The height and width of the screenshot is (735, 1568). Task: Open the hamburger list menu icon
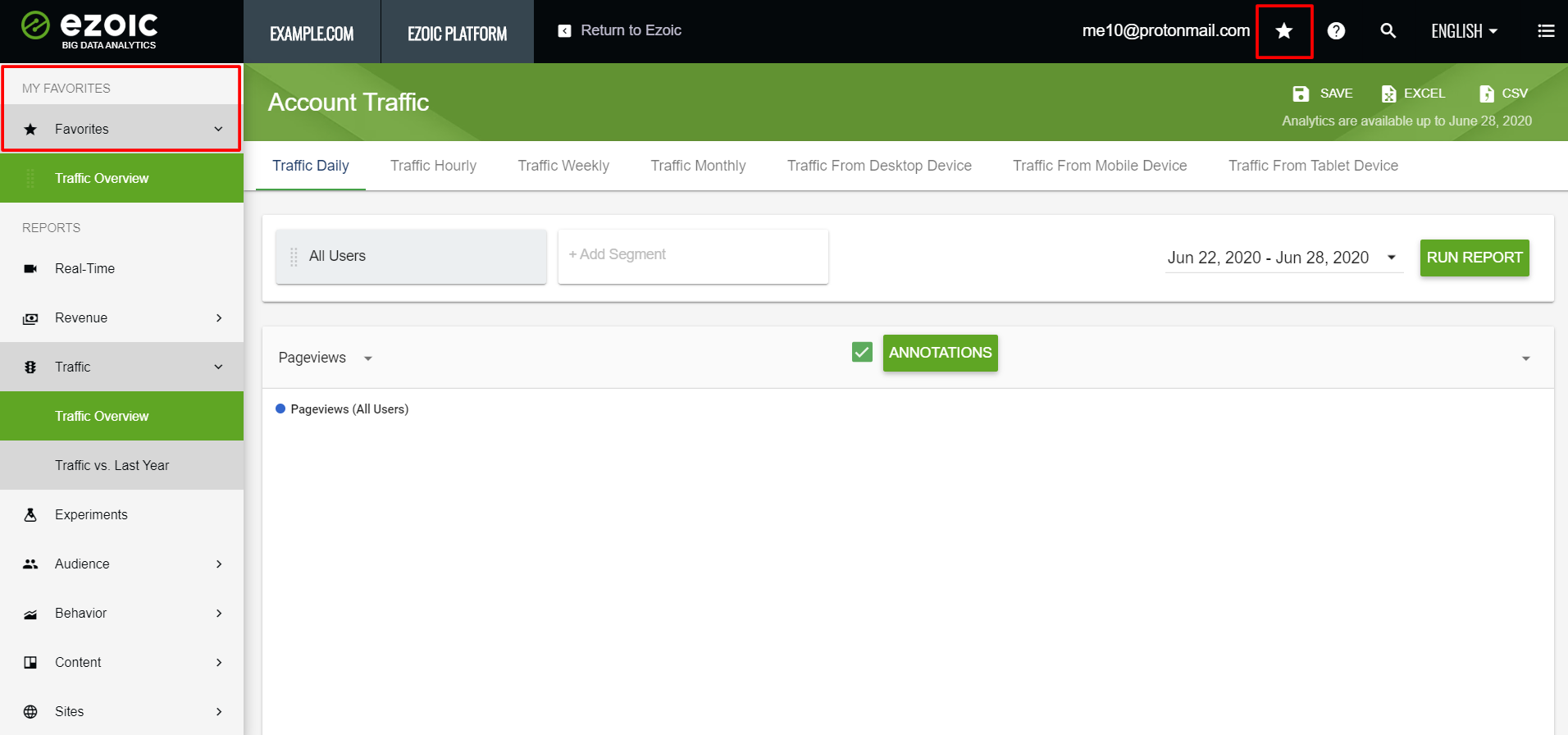[x=1545, y=31]
